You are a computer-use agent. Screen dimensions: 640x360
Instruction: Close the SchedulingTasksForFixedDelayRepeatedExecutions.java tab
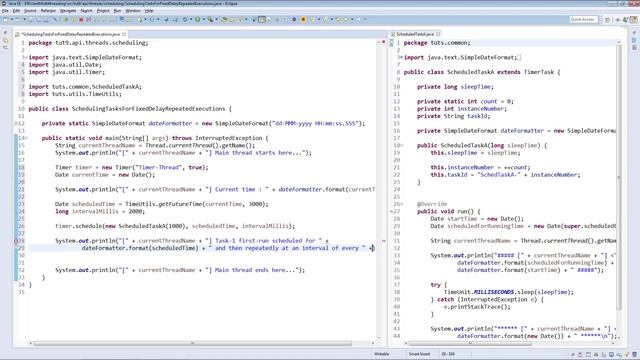pyautogui.click(x=124, y=34)
